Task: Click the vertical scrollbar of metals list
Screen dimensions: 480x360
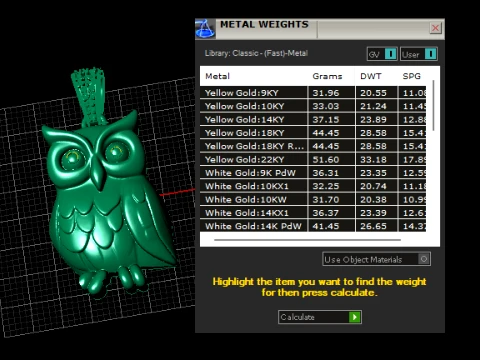Action: coord(433,105)
